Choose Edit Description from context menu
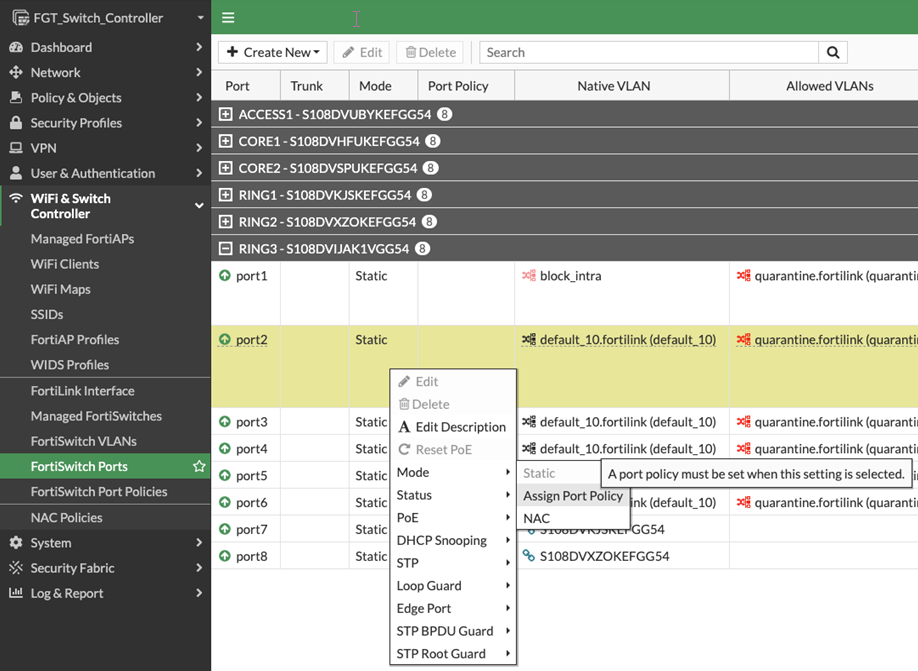This screenshot has height=671, width=918. pos(453,427)
